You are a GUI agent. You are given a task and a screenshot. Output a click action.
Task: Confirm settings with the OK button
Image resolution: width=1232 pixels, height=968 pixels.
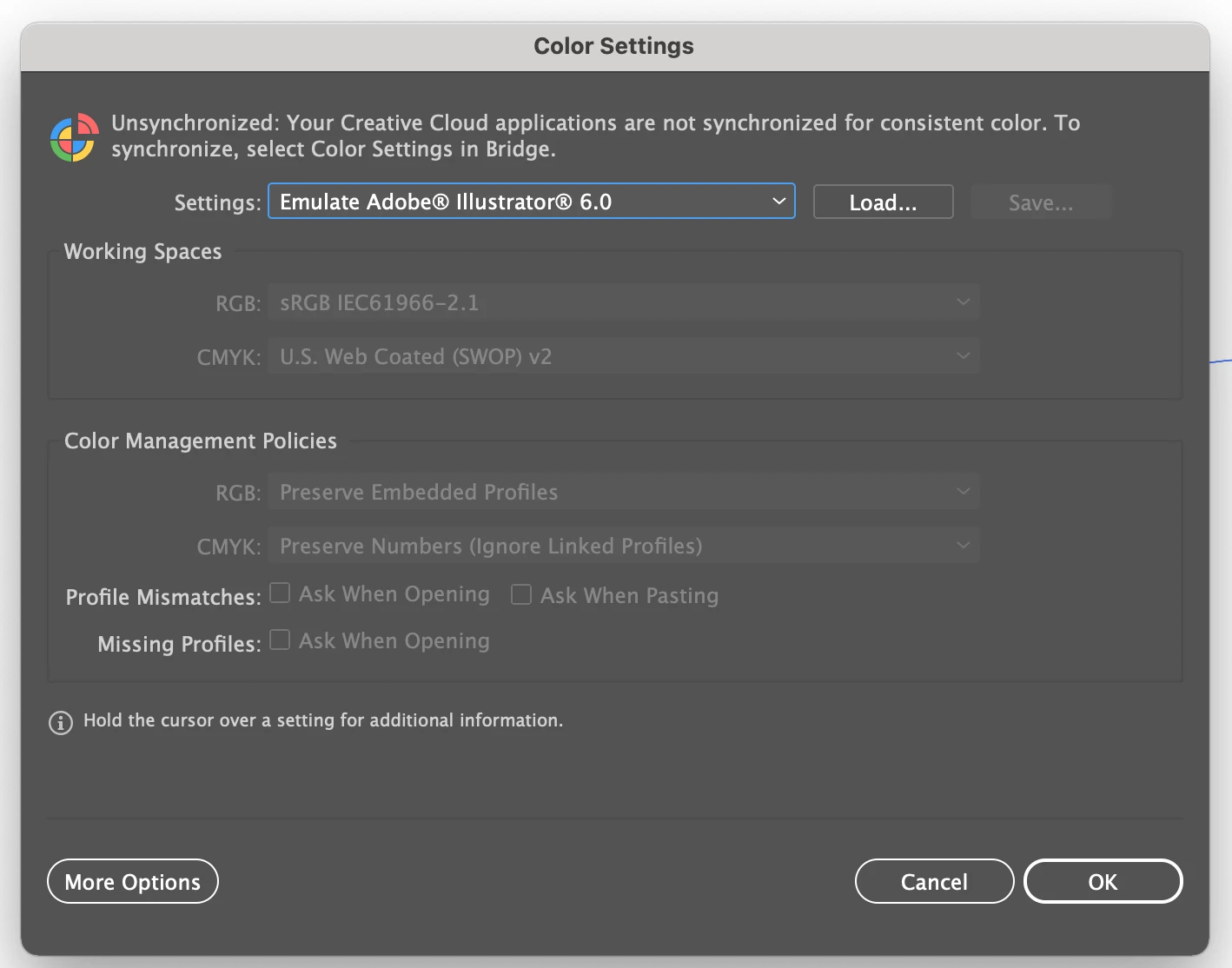pos(1103,882)
